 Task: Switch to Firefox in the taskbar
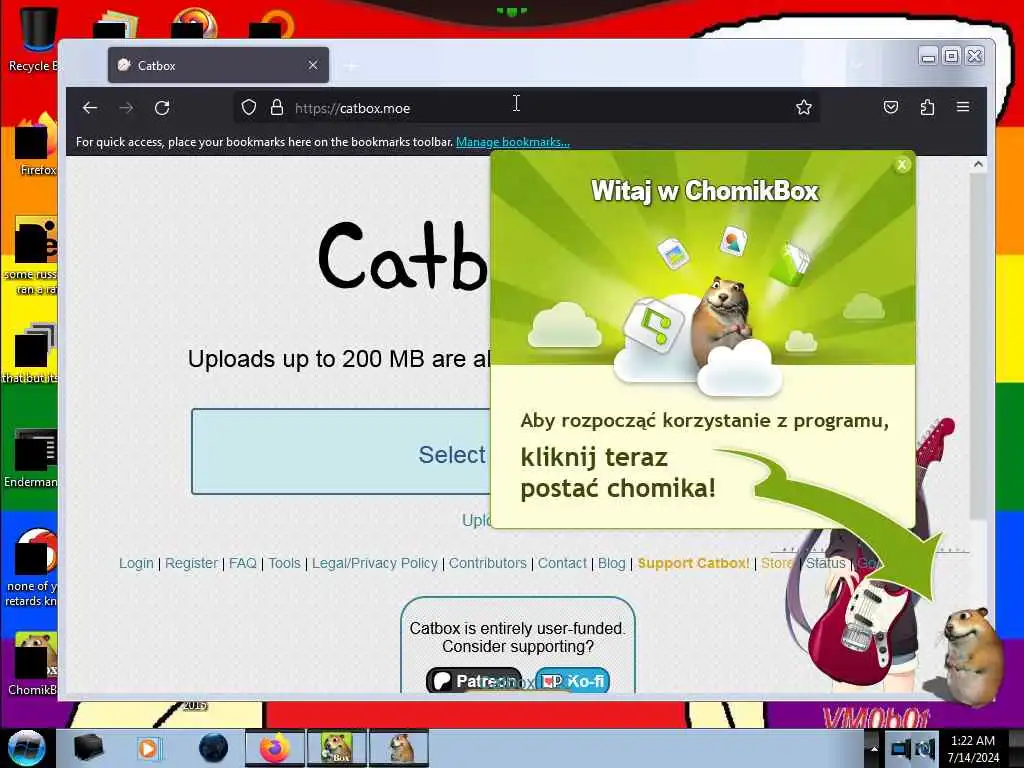click(276, 748)
